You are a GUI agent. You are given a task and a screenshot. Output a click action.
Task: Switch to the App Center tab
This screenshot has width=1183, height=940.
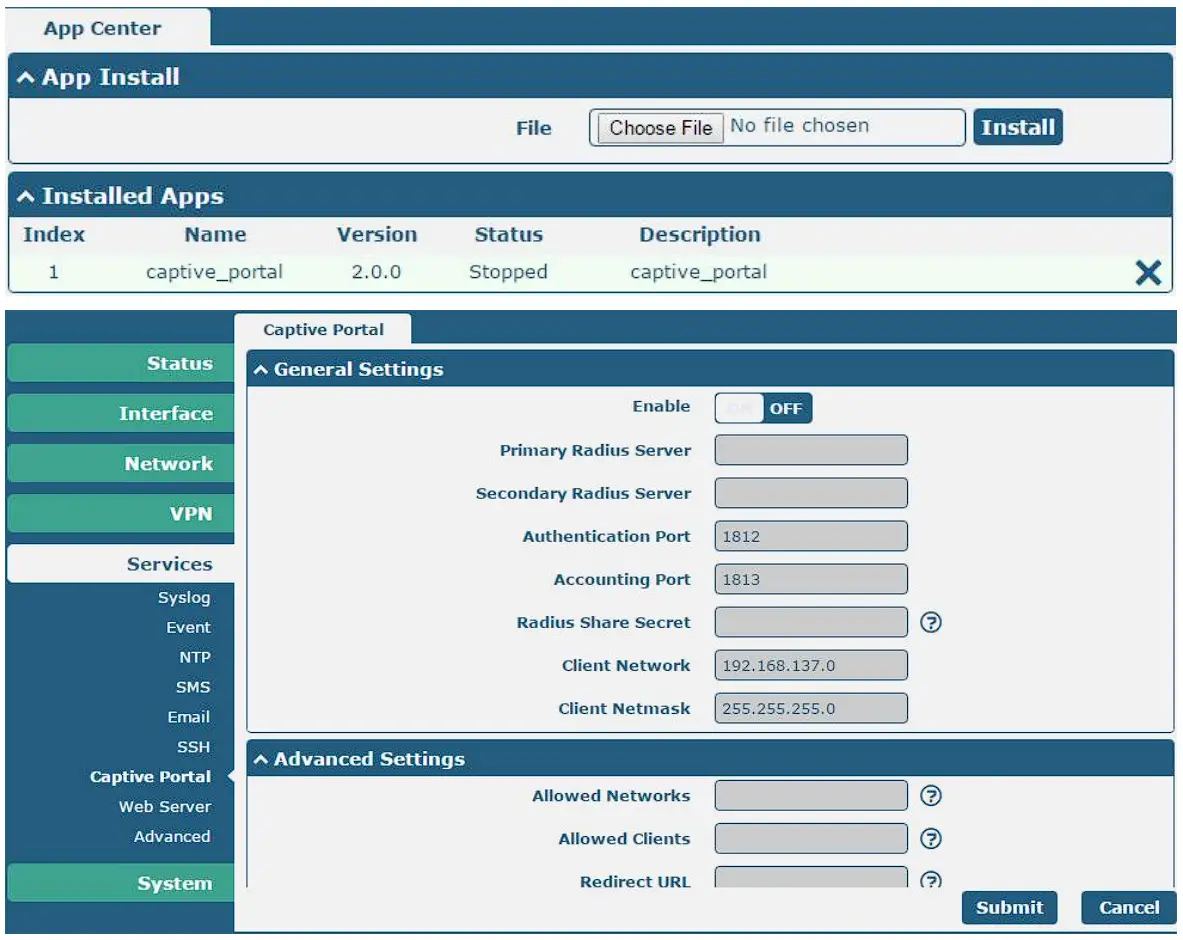(102, 28)
